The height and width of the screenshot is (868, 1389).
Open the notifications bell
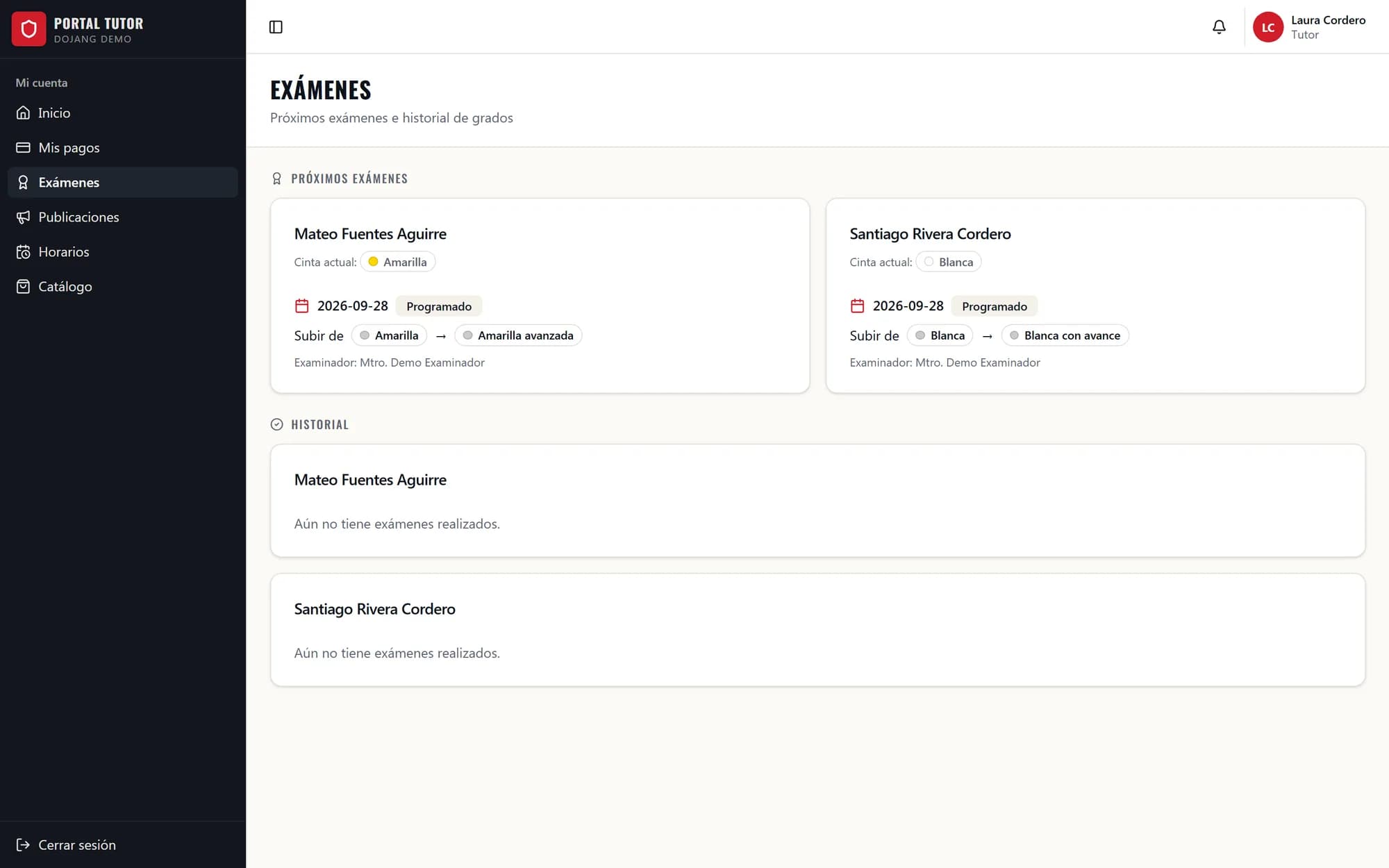pos(1219,27)
